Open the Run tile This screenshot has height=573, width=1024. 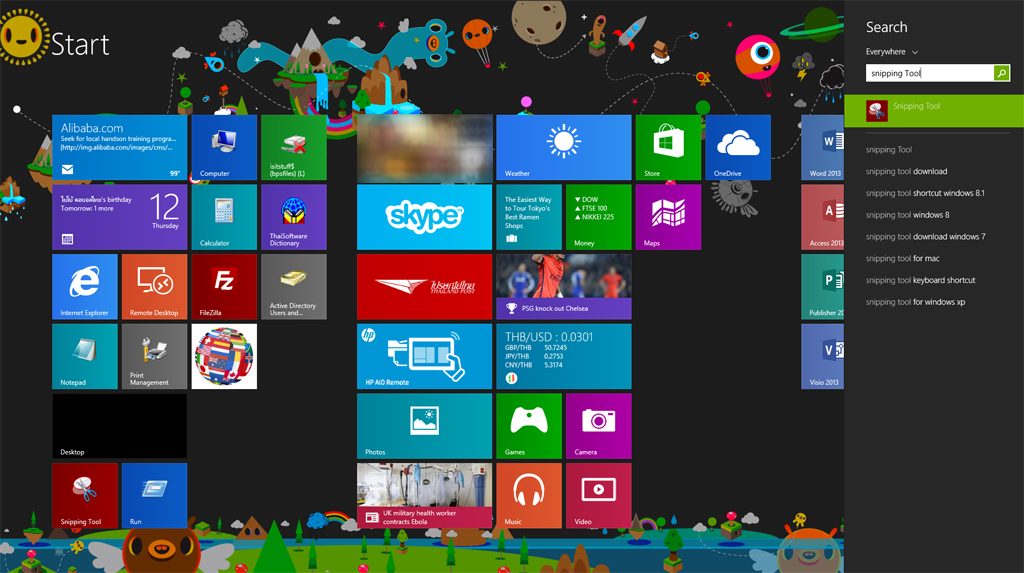click(x=154, y=496)
